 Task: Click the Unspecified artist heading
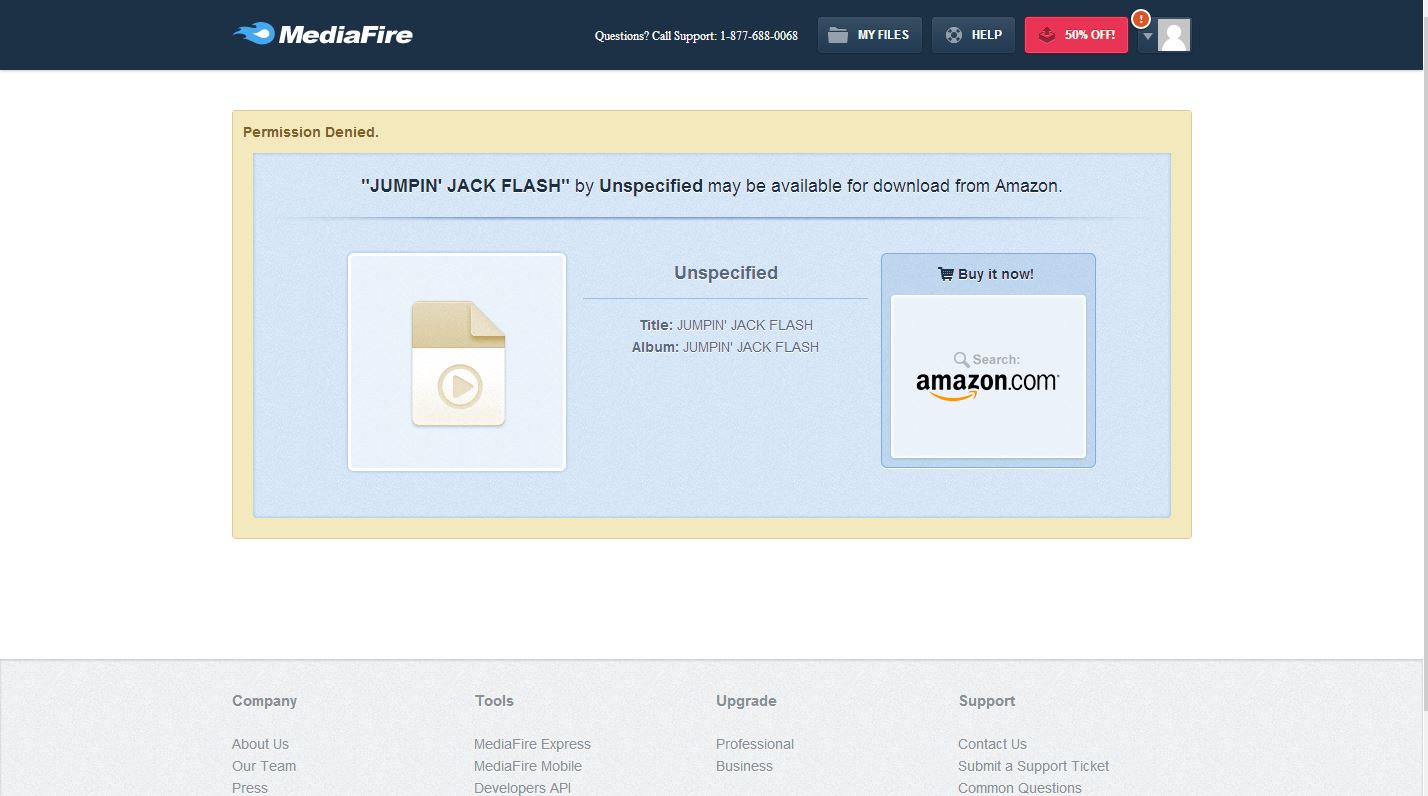[726, 272]
